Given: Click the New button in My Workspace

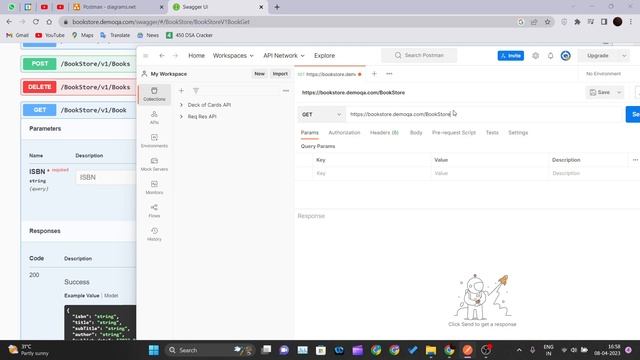Looking at the screenshot, I should pos(259,74).
